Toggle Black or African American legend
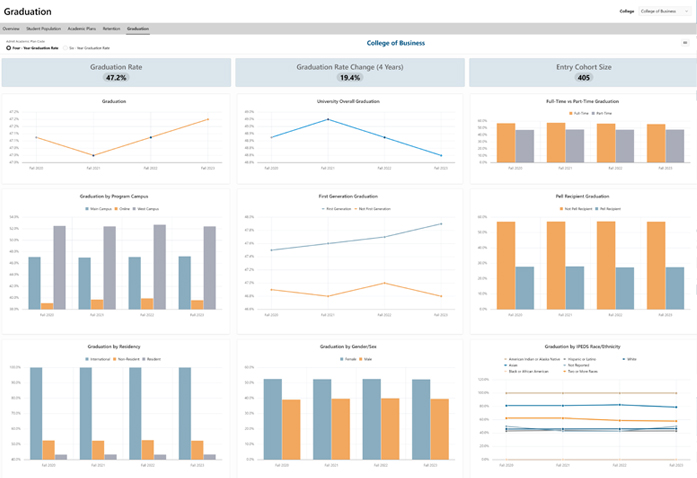This screenshot has height=478, width=697. click(x=526, y=371)
